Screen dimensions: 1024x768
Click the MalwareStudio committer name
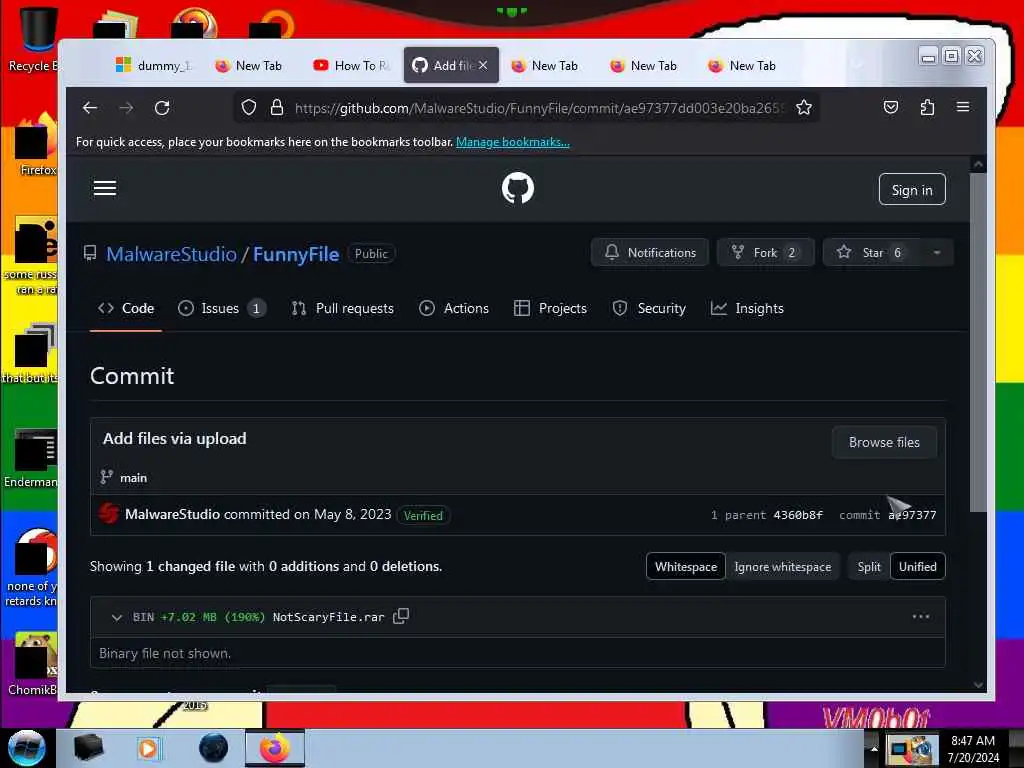point(172,514)
